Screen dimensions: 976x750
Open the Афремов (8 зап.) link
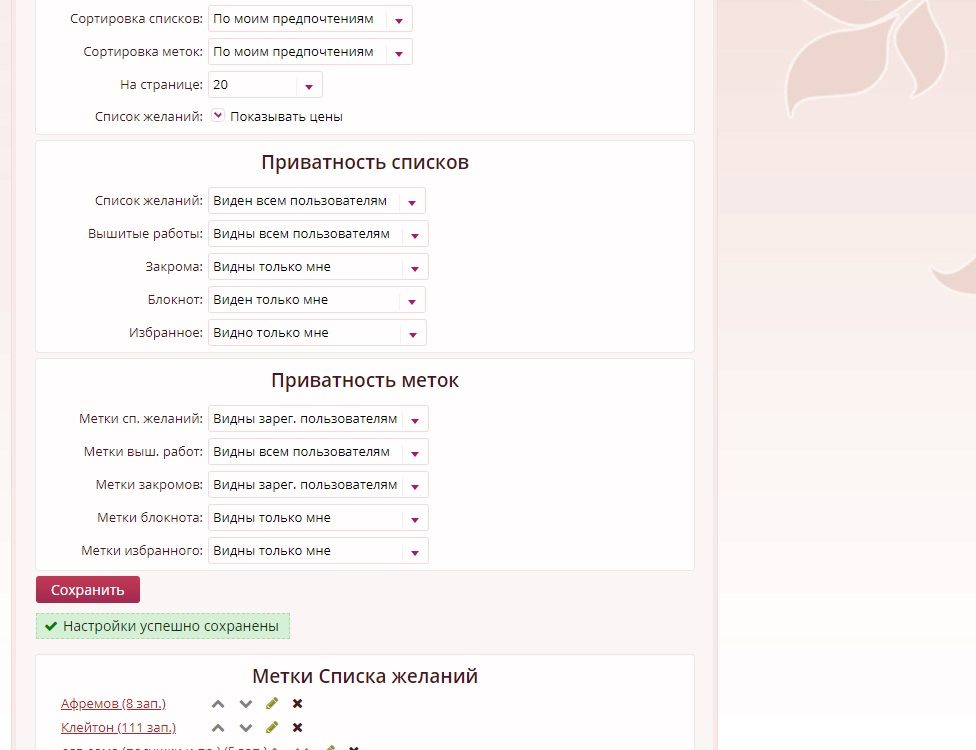113,704
